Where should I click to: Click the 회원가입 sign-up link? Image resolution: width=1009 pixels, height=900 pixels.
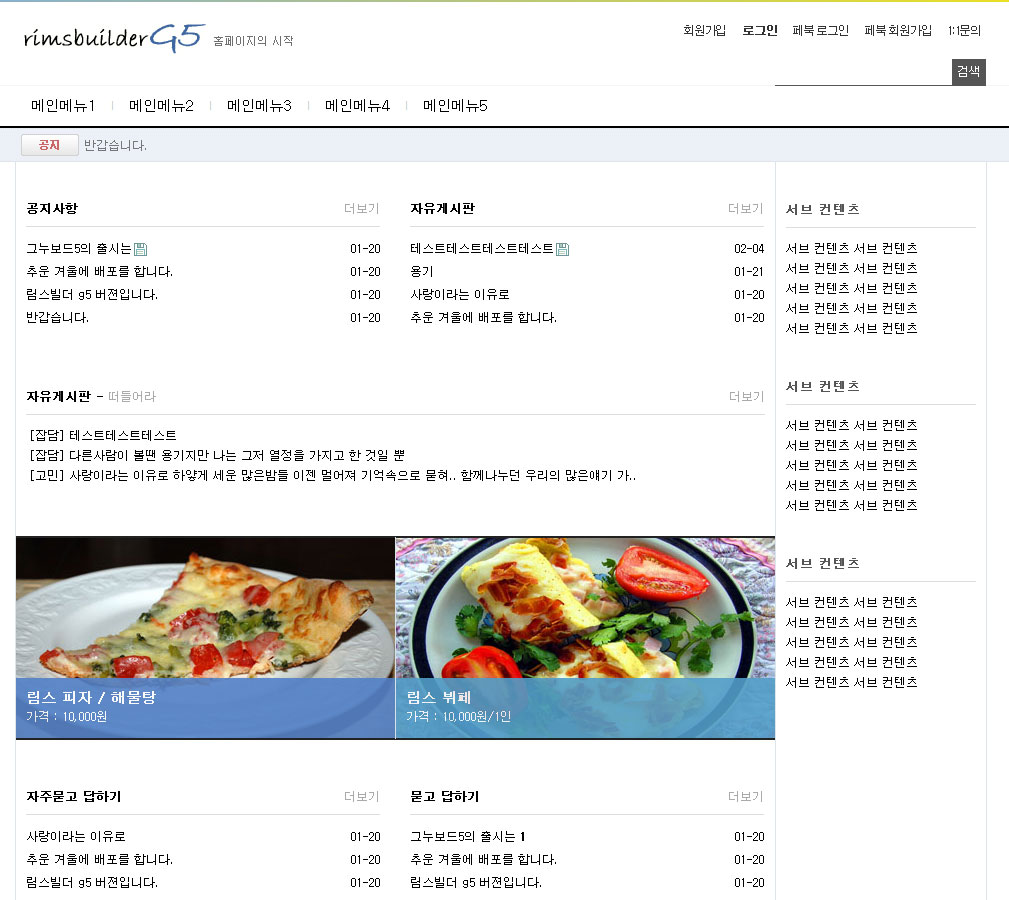[704, 31]
